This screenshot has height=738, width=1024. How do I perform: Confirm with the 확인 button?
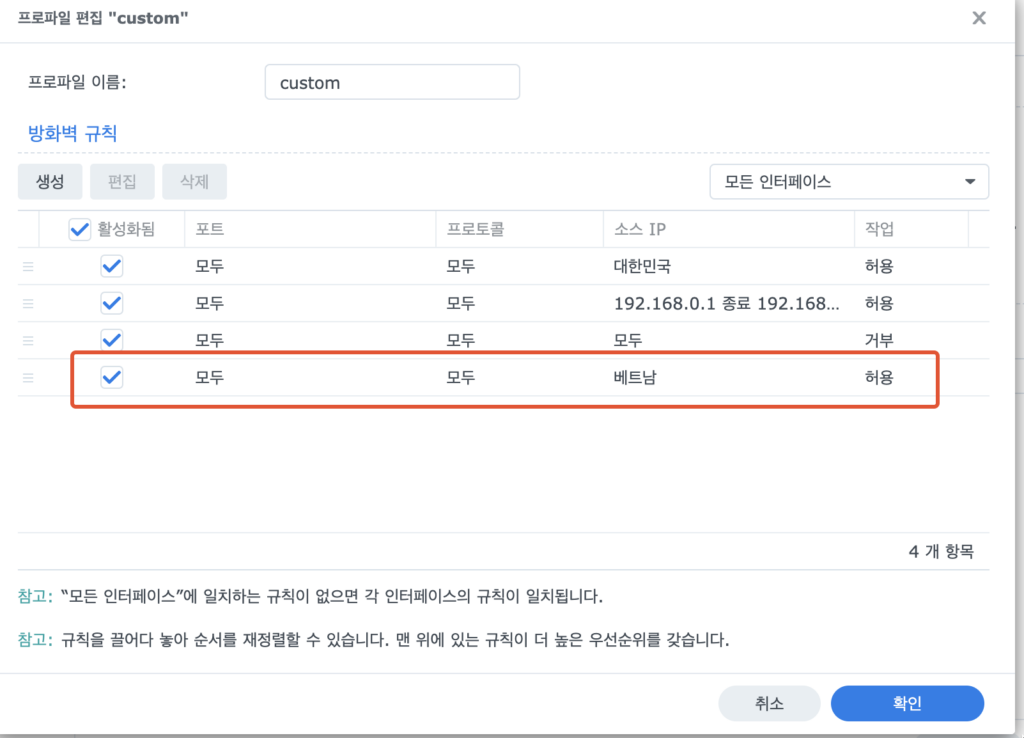[x=907, y=703]
